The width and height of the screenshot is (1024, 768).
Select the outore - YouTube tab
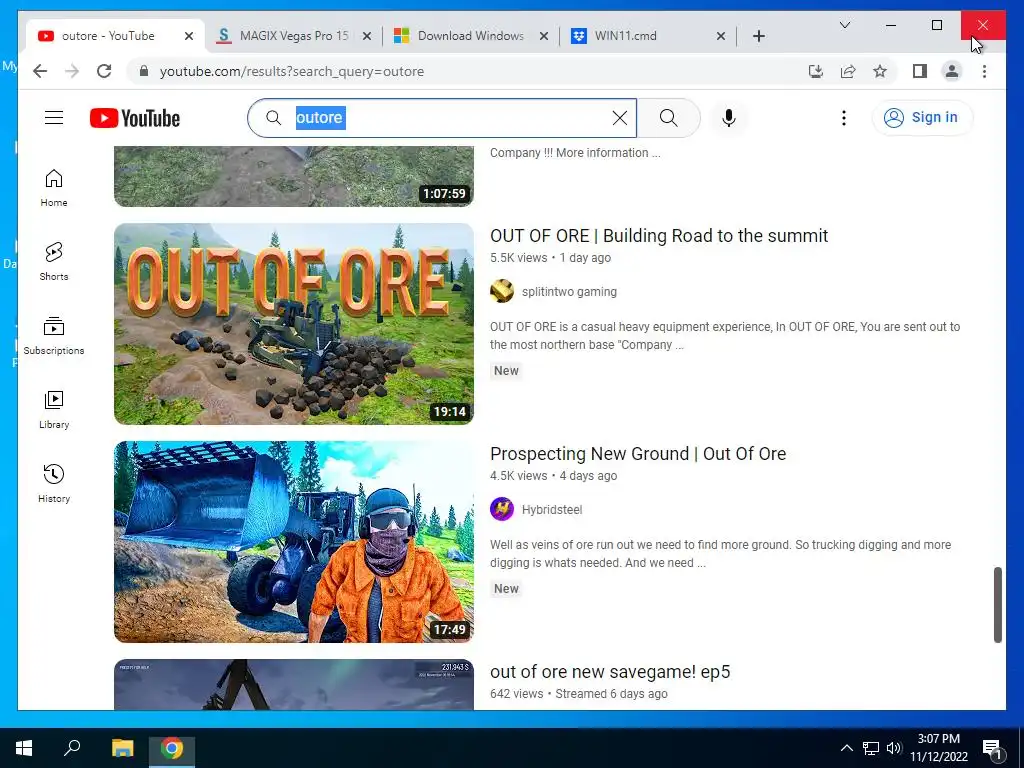(108, 36)
